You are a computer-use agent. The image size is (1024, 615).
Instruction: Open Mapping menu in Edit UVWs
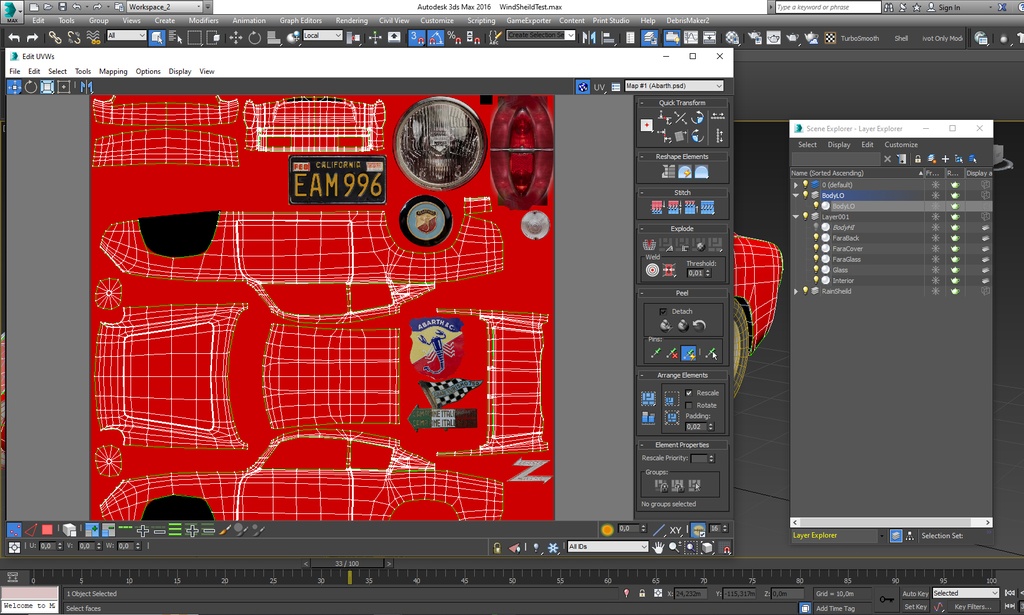point(113,71)
